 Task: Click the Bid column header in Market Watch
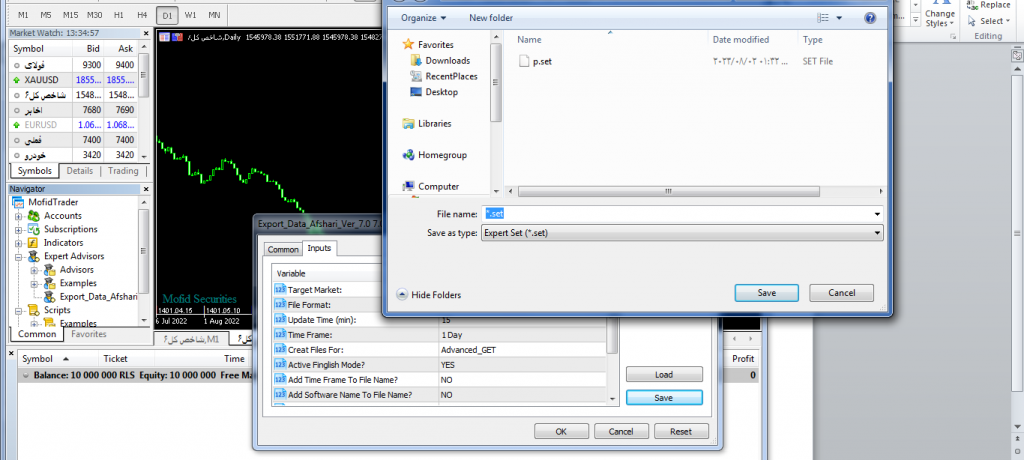point(93,48)
